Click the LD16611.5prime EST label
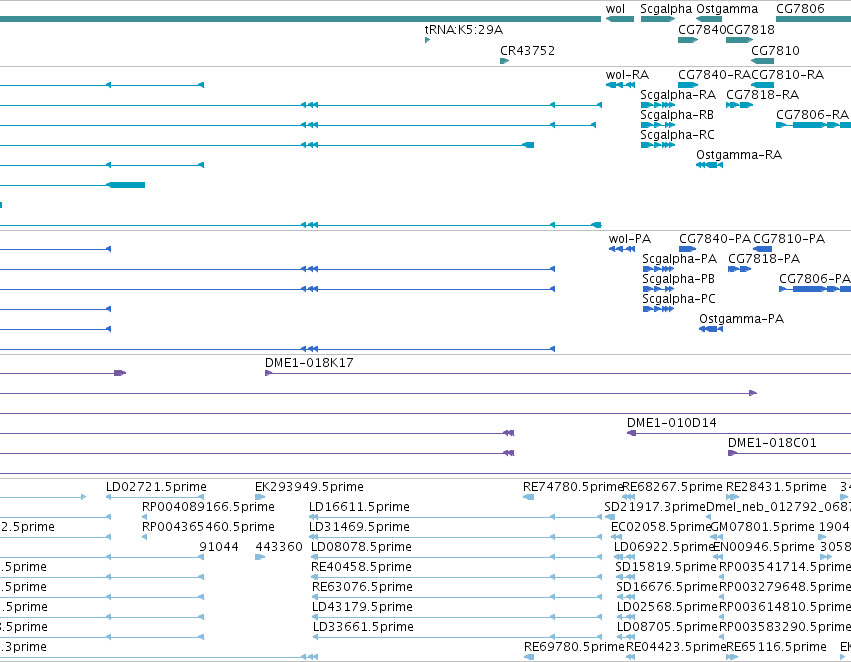 (x=359, y=507)
